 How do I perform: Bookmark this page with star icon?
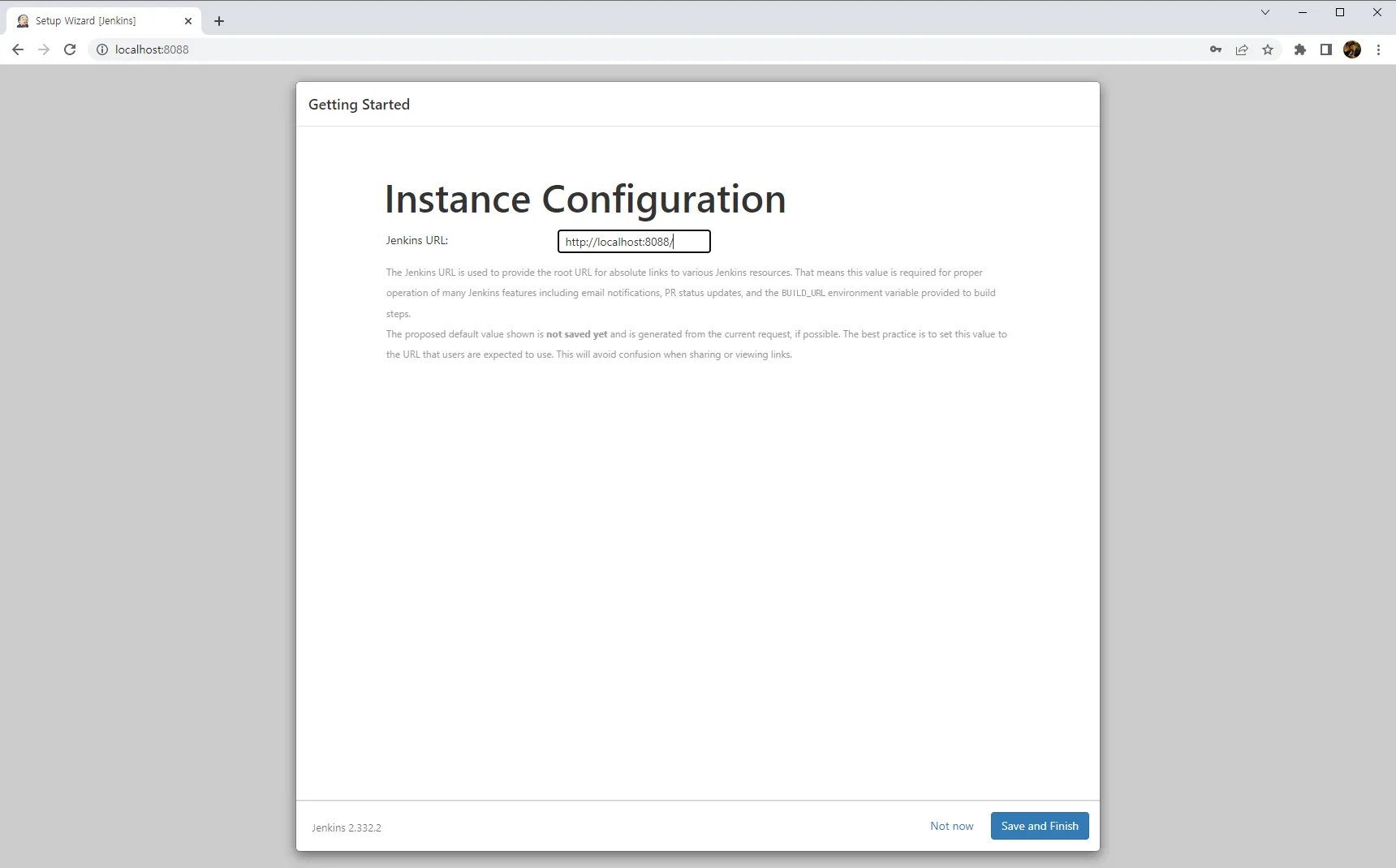[1268, 49]
